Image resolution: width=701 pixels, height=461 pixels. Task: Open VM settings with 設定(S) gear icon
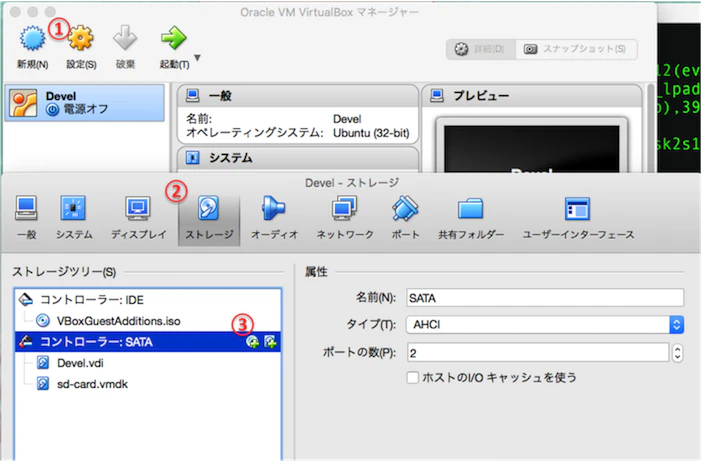pyautogui.click(x=81, y=38)
